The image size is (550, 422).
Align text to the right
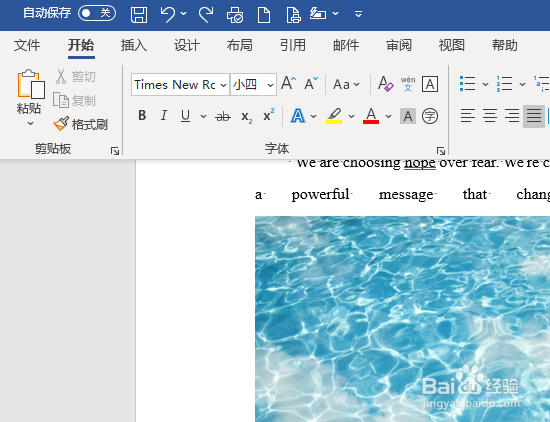(512, 116)
